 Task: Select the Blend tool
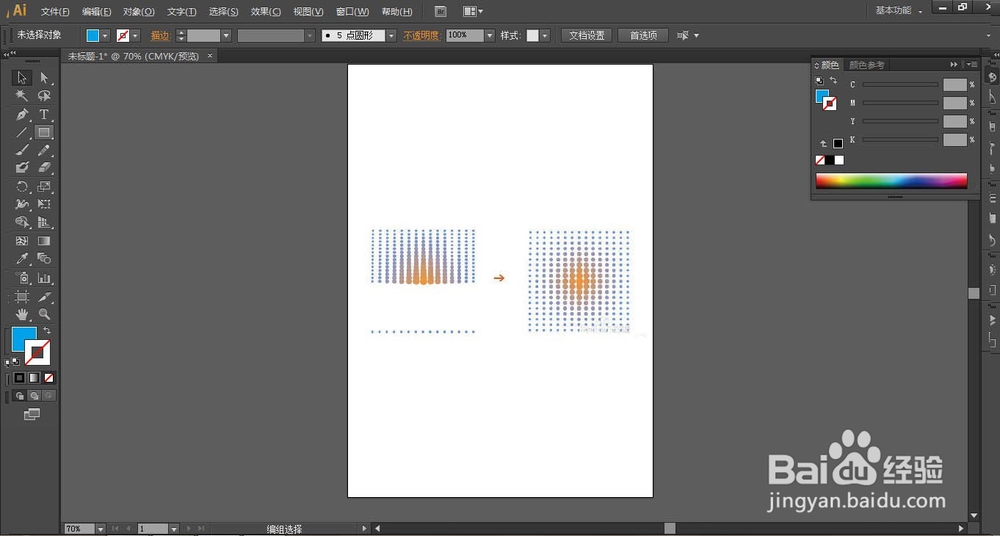[44, 258]
